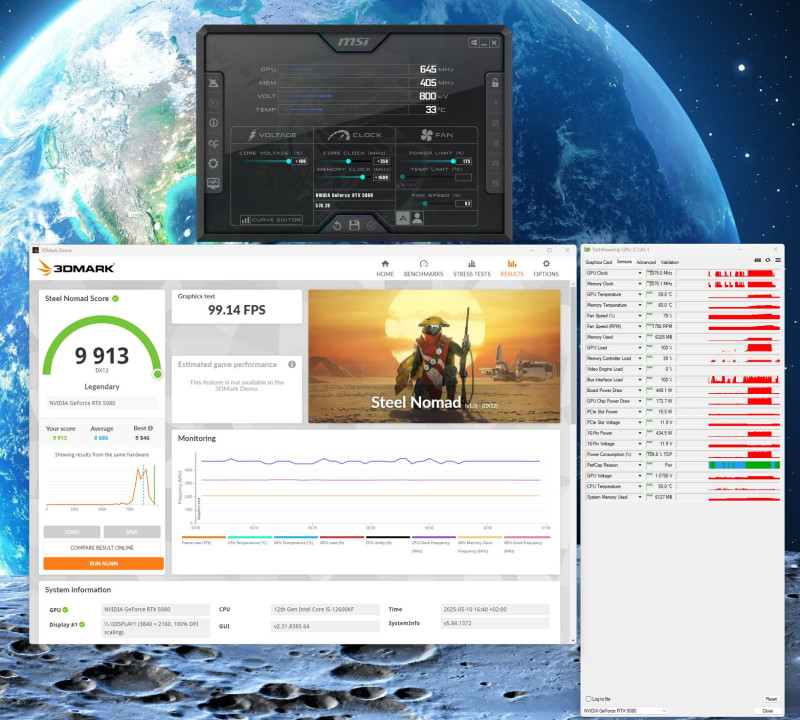Click the apply checkmark icon in Afterburner
This screenshot has width=800, height=720.
click(371, 225)
